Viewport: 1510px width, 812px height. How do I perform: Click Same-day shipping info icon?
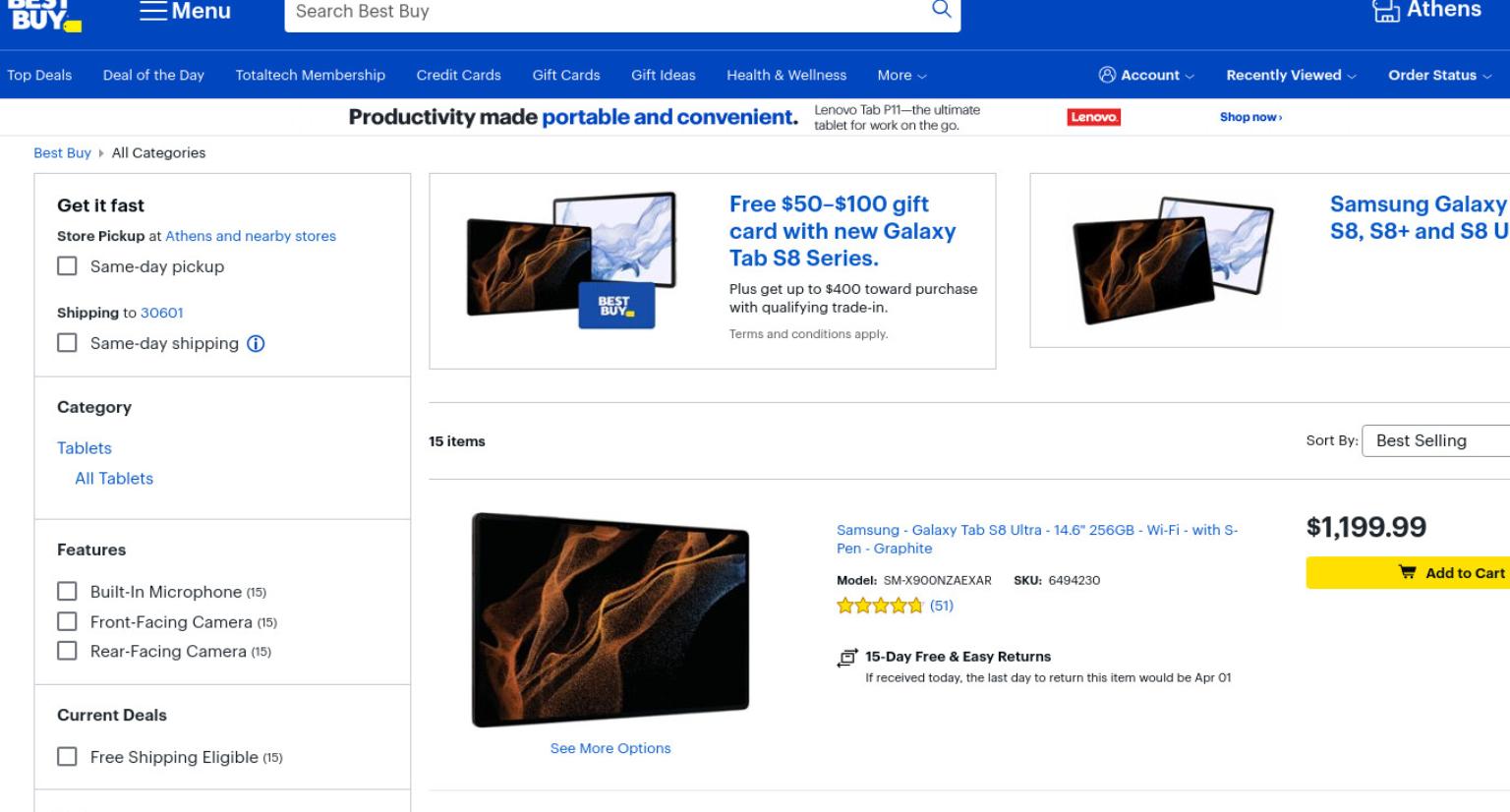tap(256, 343)
